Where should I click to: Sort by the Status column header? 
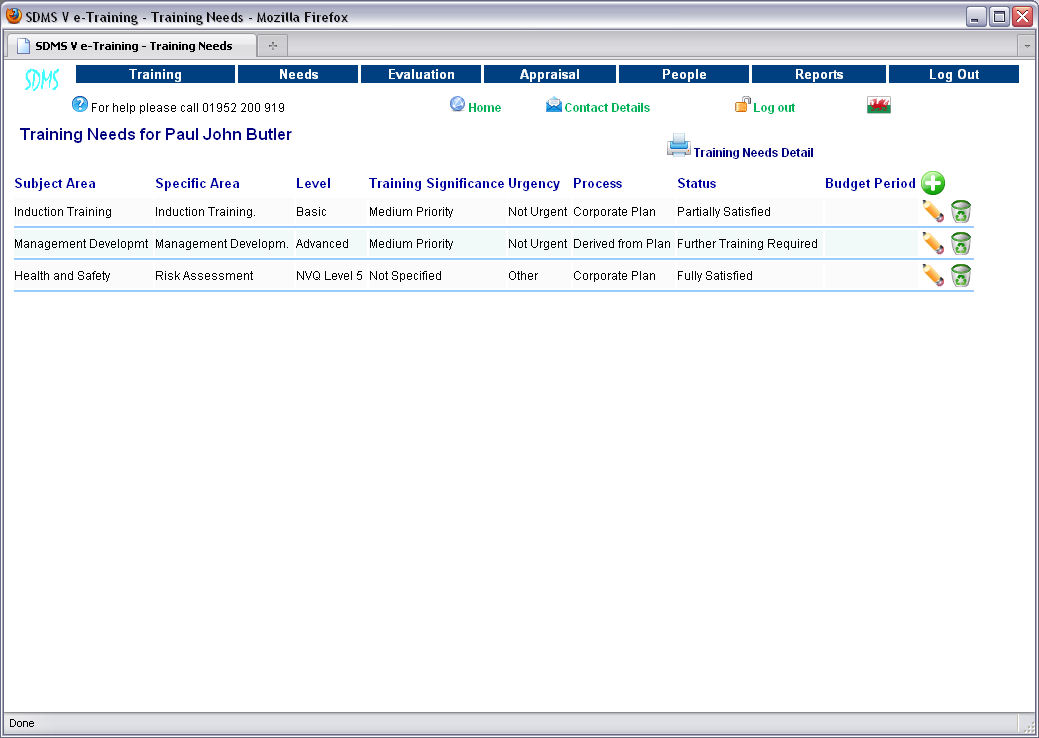(x=696, y=184)
